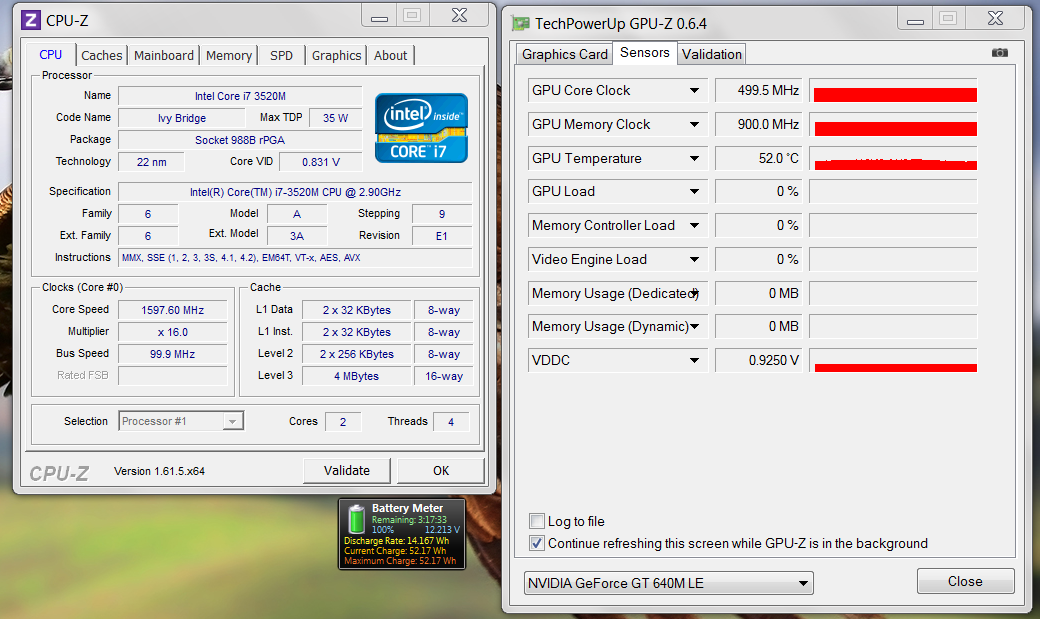The height and width of the screenshot is (619, 1040).
Task: Switch to Graphics Card tab in GPU-Z
Action: click(564, 54)
